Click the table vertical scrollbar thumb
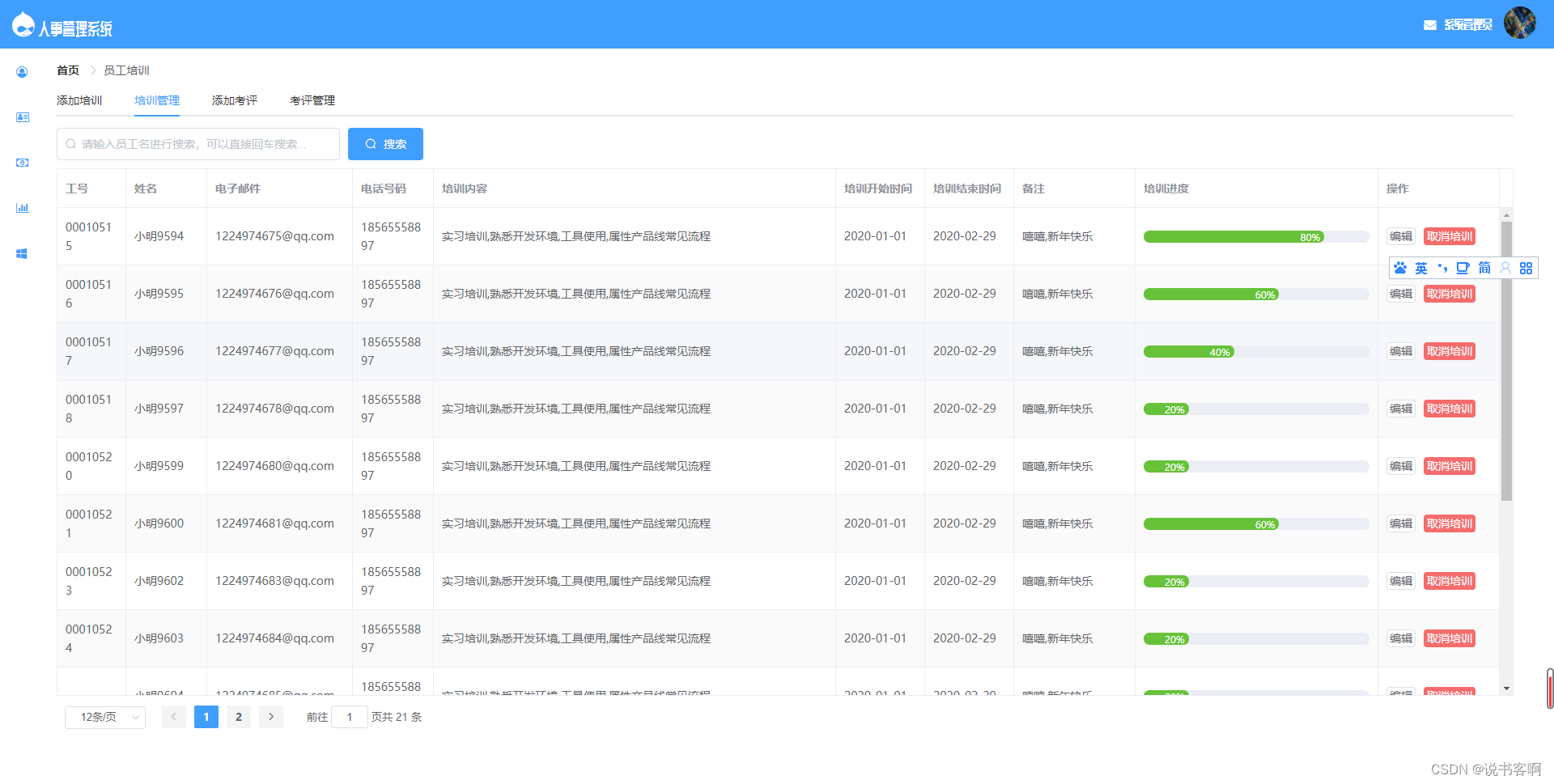The width and height of the screenshot is (1554, 784). [x=1506, y=361]
